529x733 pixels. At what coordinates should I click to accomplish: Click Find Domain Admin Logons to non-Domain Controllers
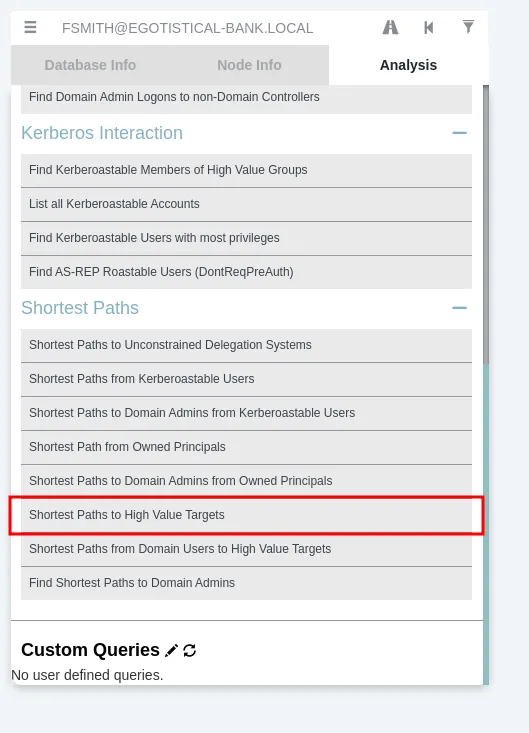[246, 97]
